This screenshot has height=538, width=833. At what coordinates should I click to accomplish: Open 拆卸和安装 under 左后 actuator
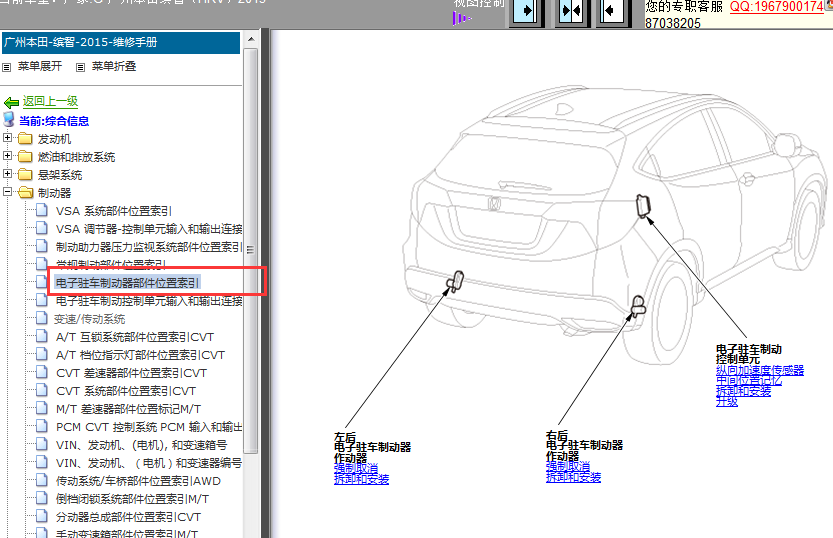pos(361,479)
